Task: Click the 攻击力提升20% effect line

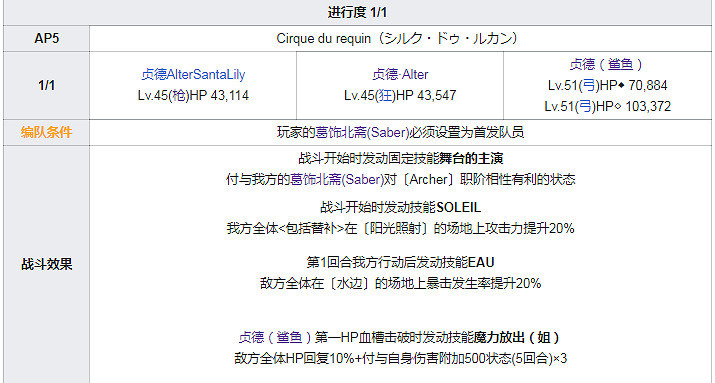Action: (400, 228)
